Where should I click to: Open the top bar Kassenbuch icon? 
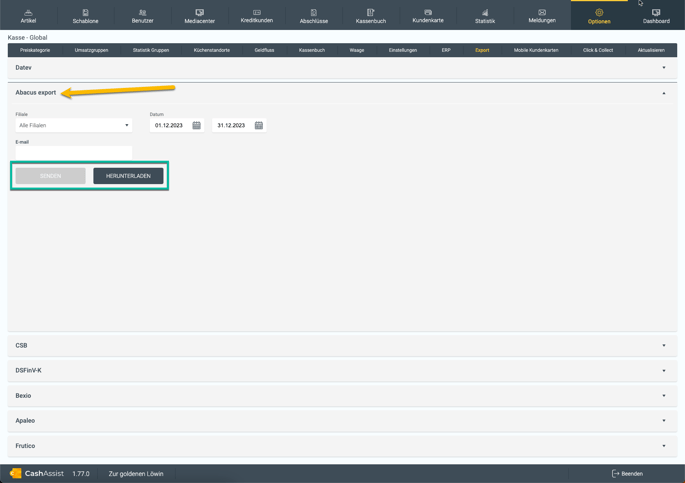(x=370, y=12)
